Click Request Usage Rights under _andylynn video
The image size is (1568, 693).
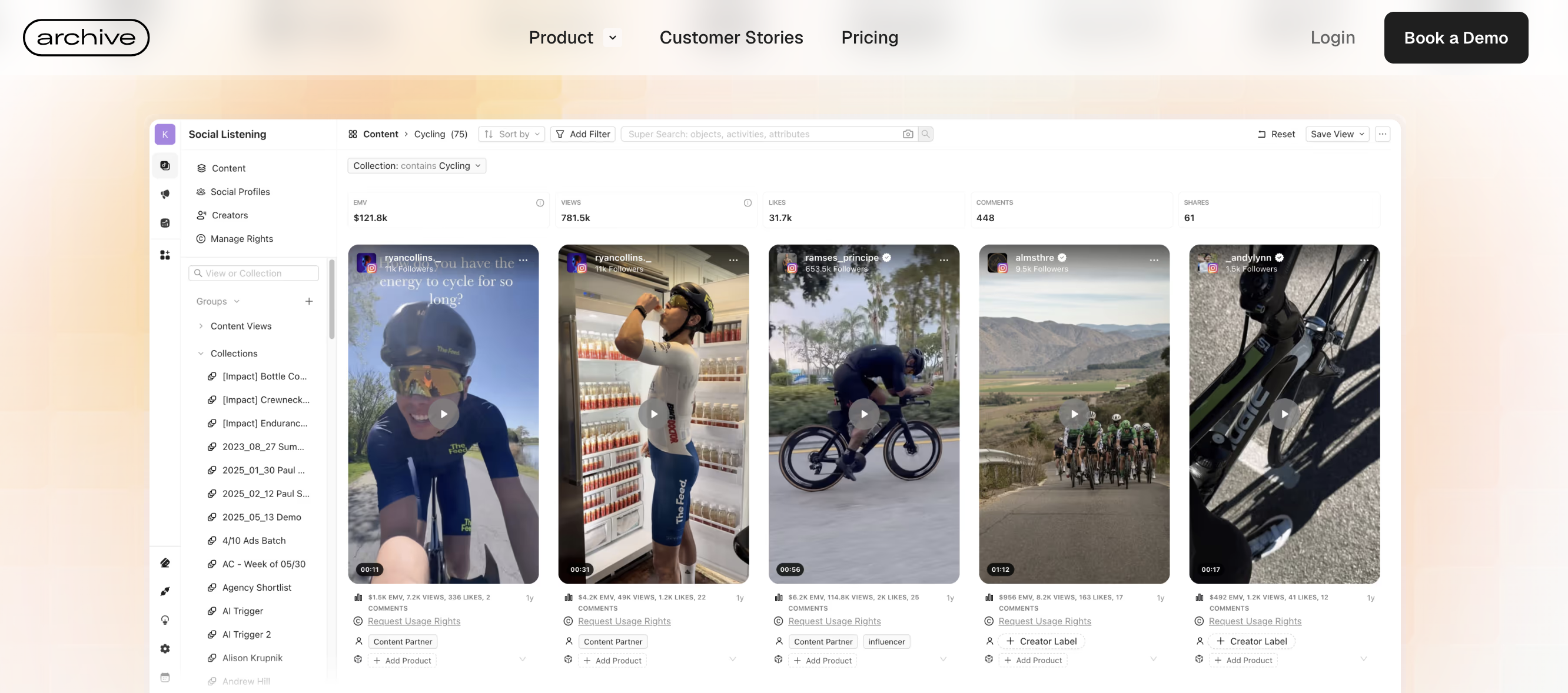(1254, 621)
